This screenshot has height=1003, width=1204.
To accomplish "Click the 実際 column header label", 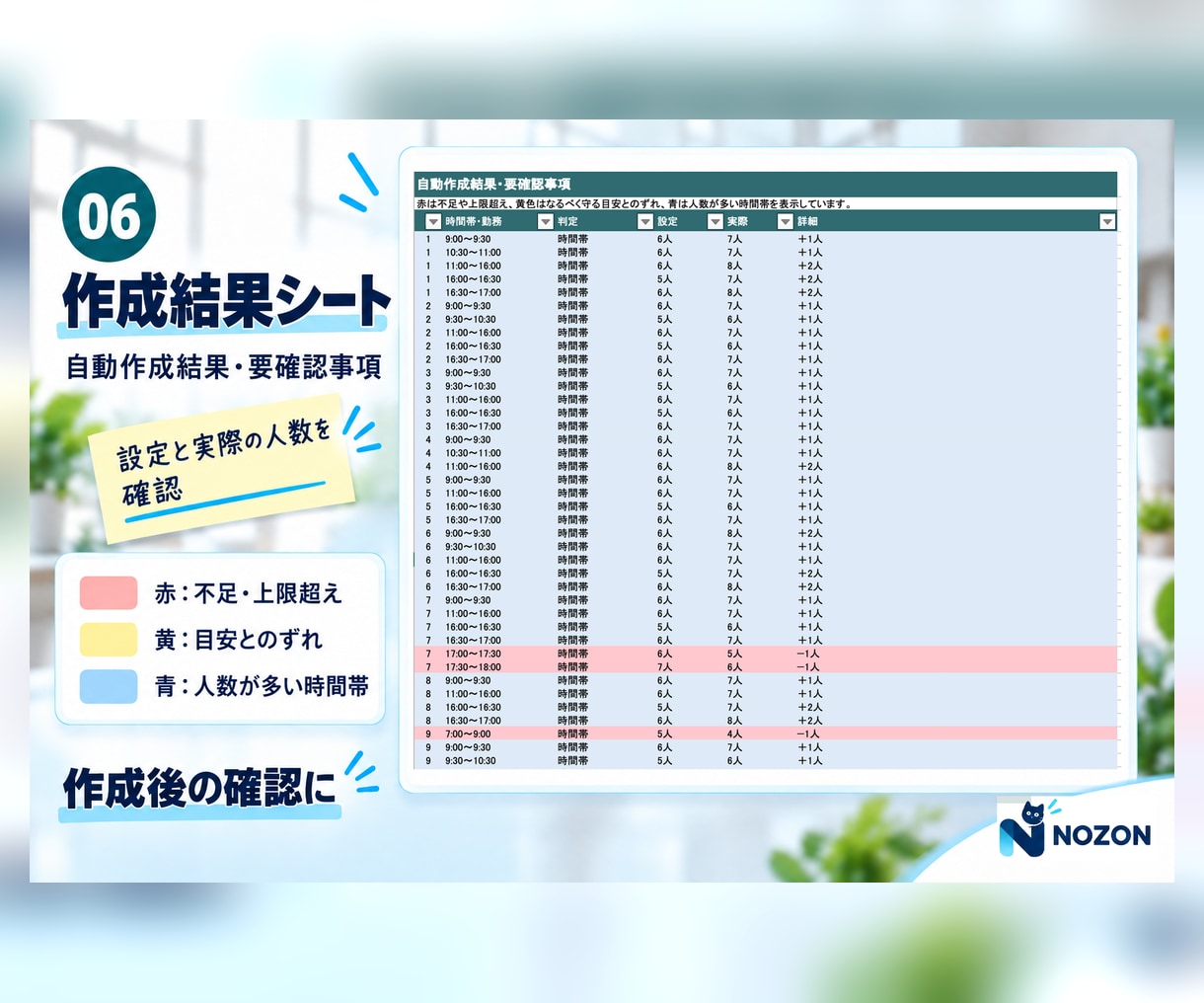I will (x=738, y=222).
